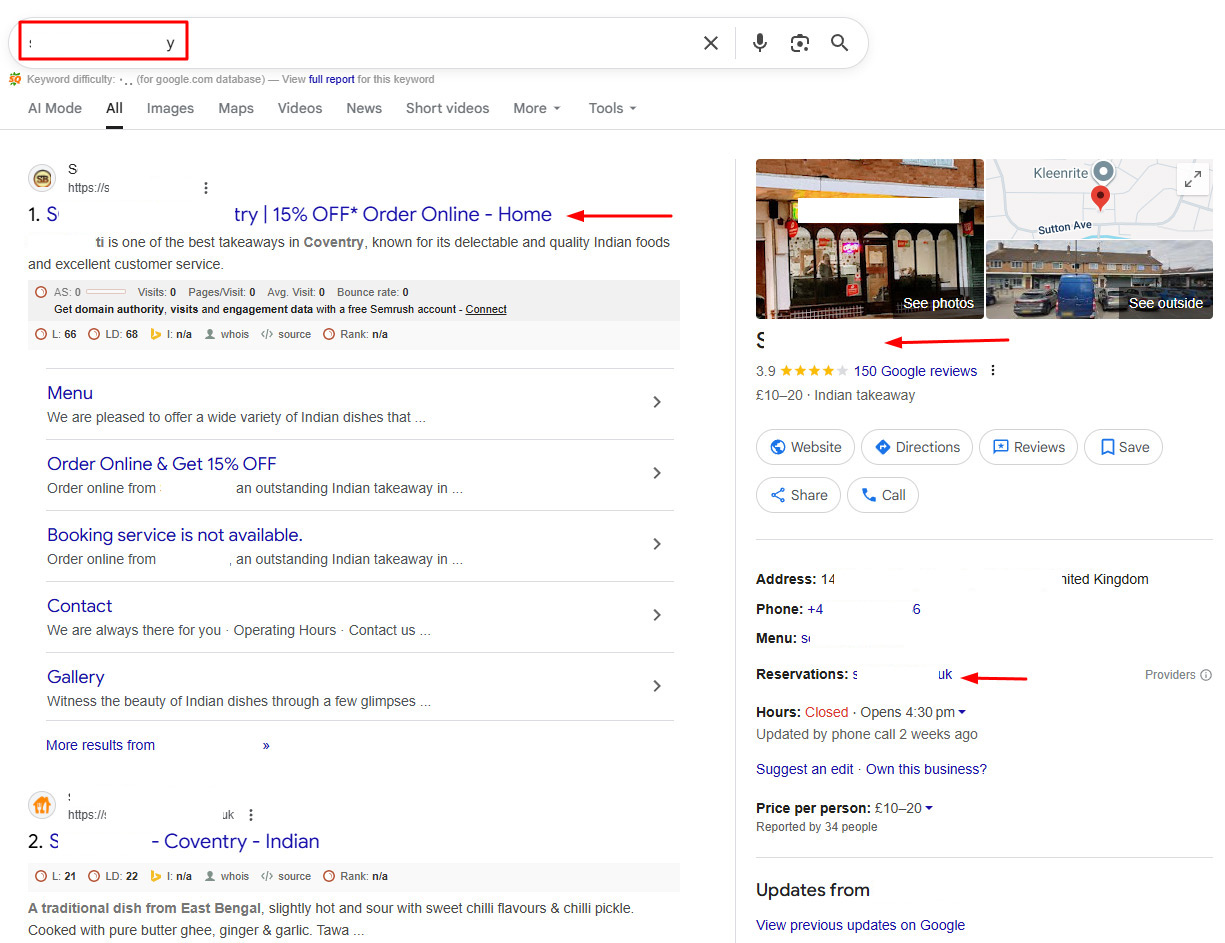Open Google Lens image search icon

click(800, 43)
